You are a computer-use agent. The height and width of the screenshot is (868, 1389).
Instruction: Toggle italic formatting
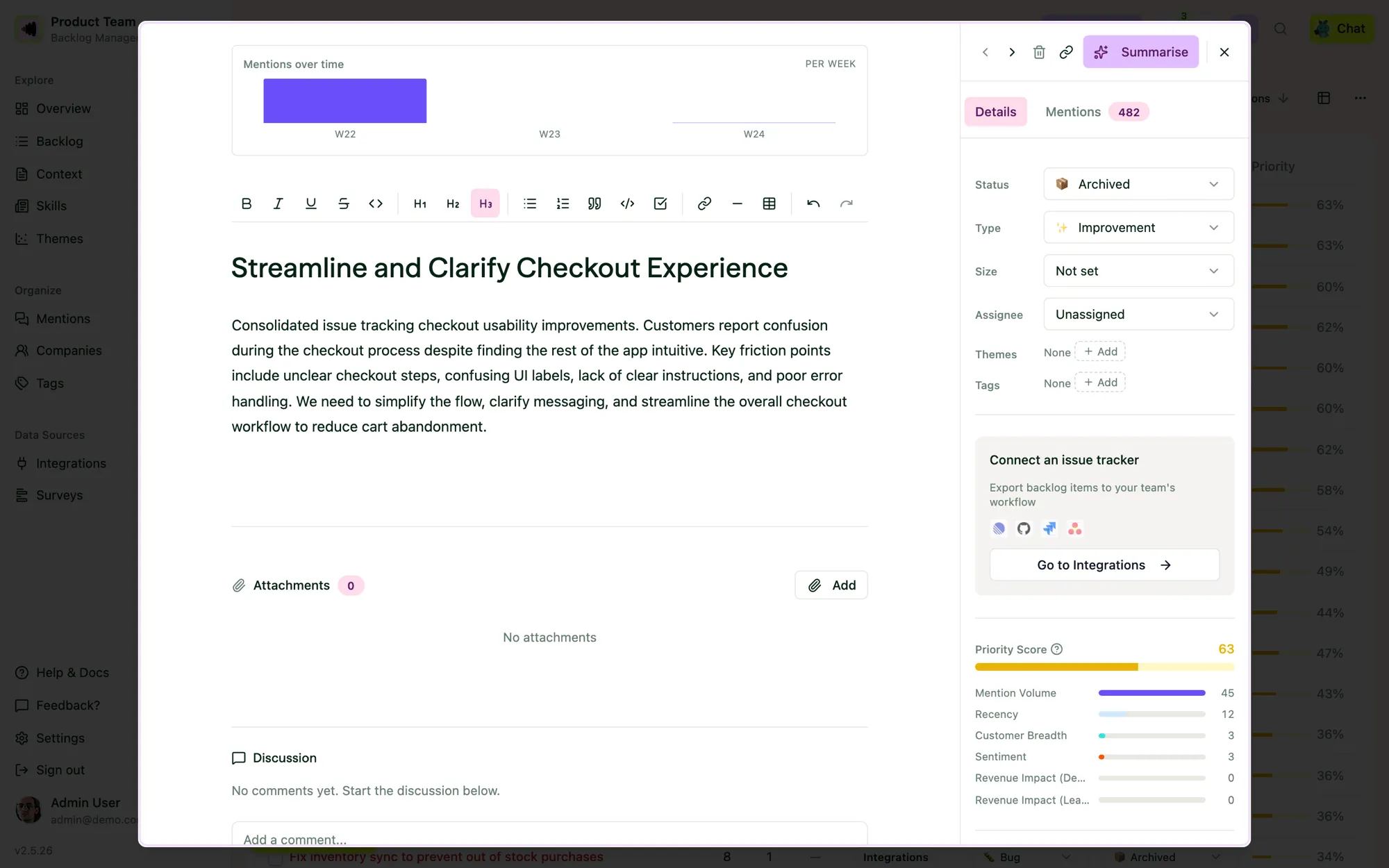coord(278,203)
